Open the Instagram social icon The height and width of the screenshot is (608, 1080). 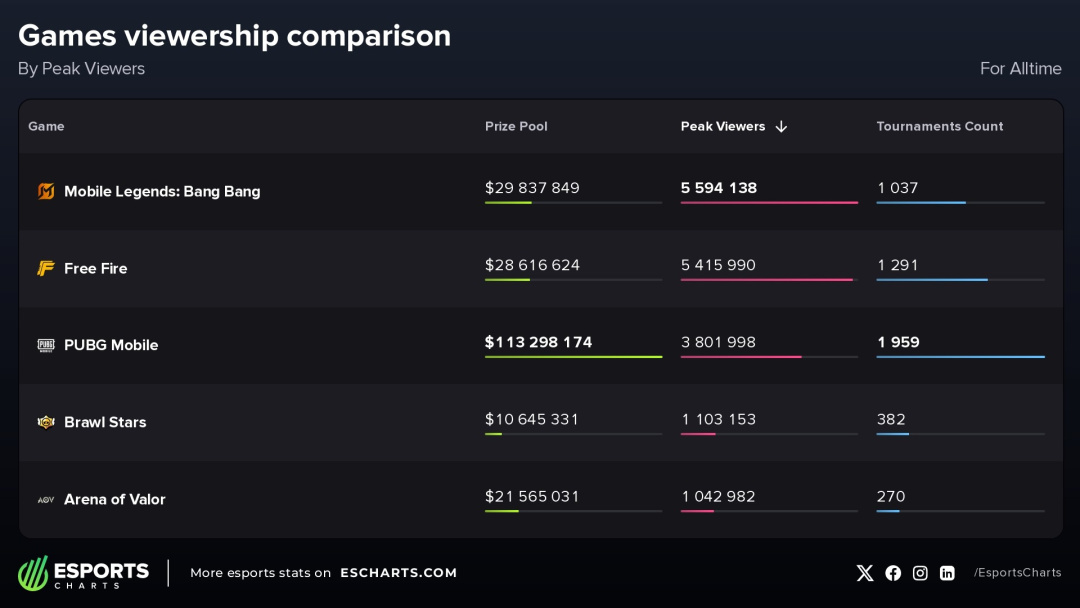(x=920, y=573)
